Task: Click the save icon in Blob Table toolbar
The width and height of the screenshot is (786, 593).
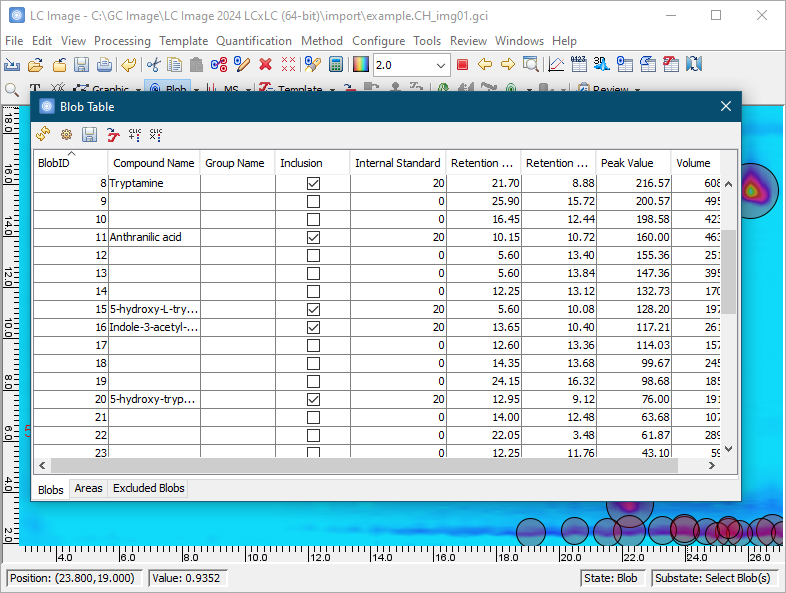Action: [x=89, y=134]
